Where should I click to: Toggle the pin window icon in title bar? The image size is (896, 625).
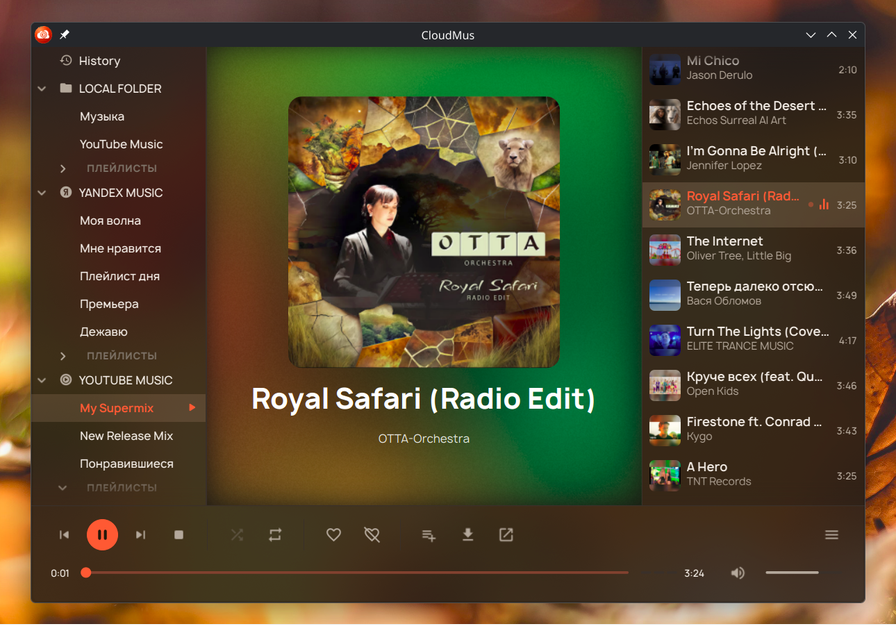[65, 35]
